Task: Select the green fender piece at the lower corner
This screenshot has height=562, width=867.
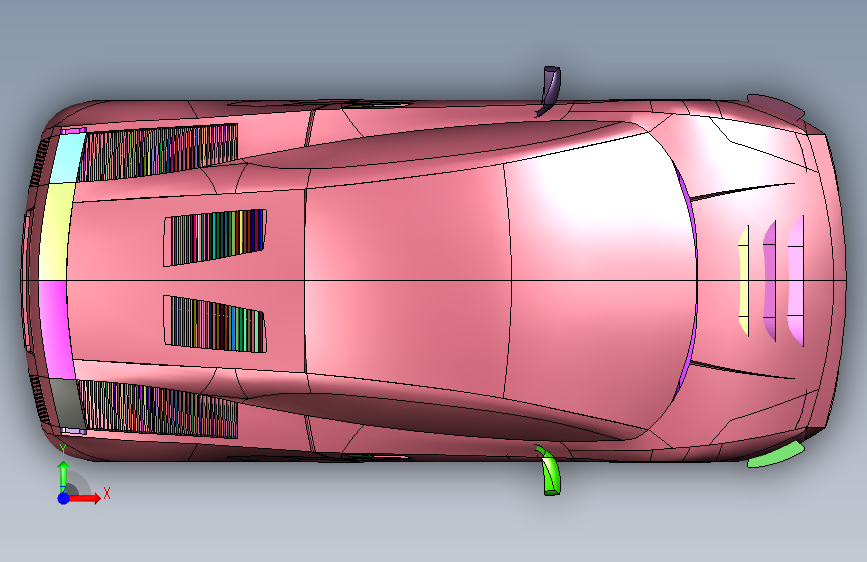Action: (x=776, y=455)
